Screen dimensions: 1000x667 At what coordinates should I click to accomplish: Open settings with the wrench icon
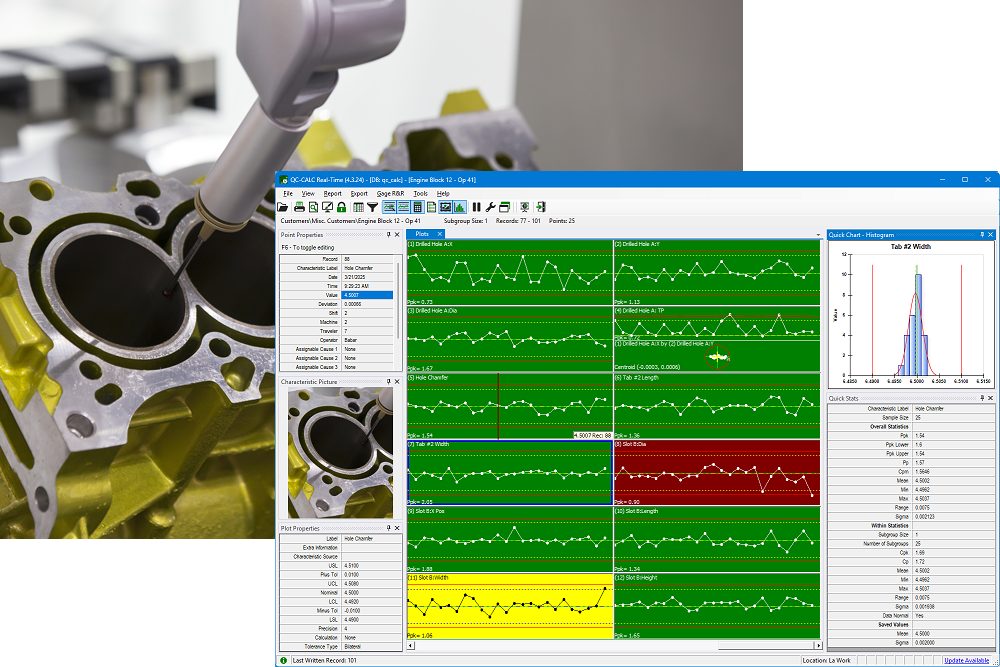pyautogui.click(x=490, y=207)
